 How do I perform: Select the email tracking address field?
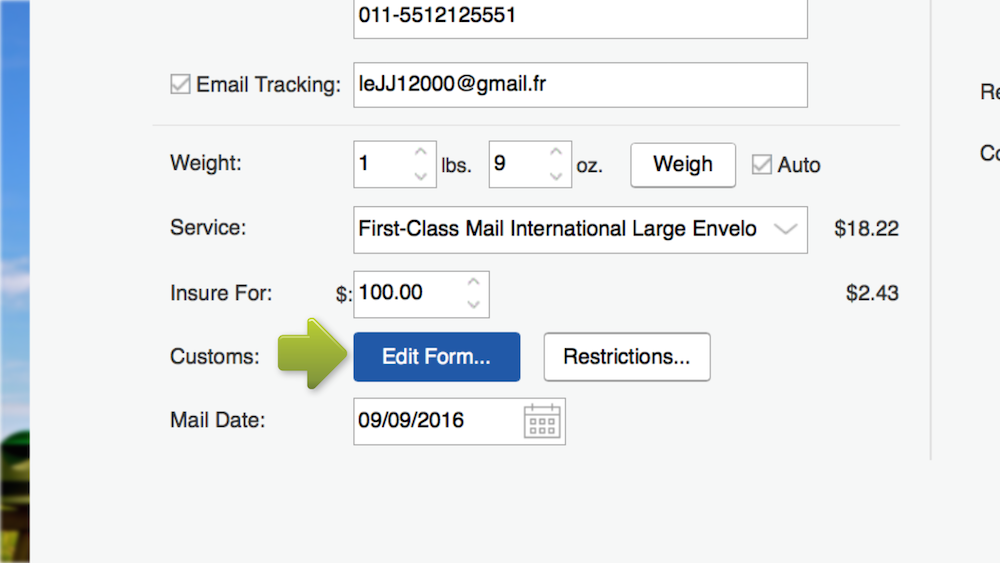click(x=580, y=85)
